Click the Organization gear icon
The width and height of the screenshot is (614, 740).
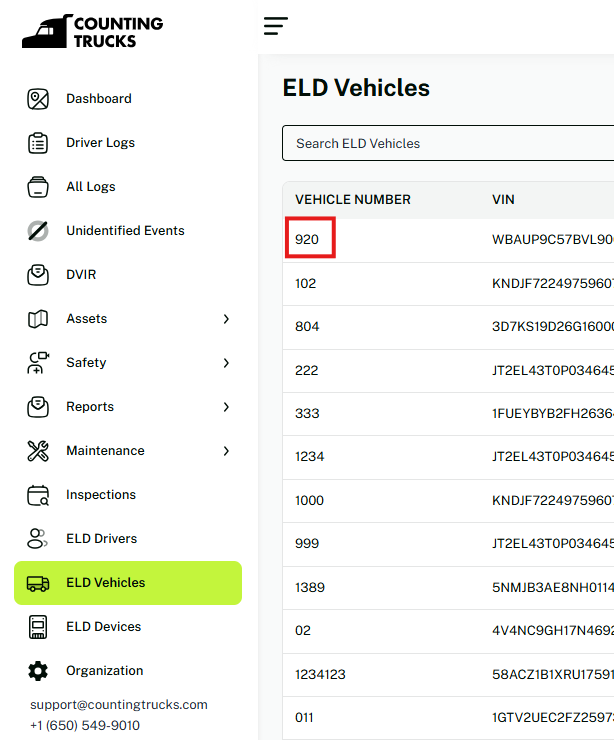(x=38, y=671)
